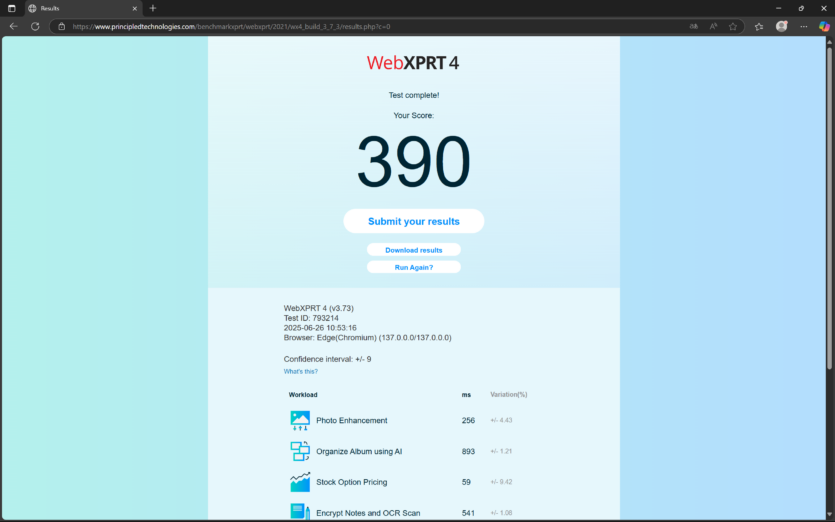Click Encrypt Notes and OCR Scan label

368,513
